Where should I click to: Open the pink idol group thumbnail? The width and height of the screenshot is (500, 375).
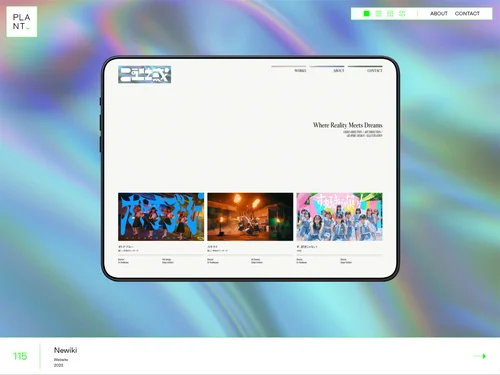(x=340, y=217)
